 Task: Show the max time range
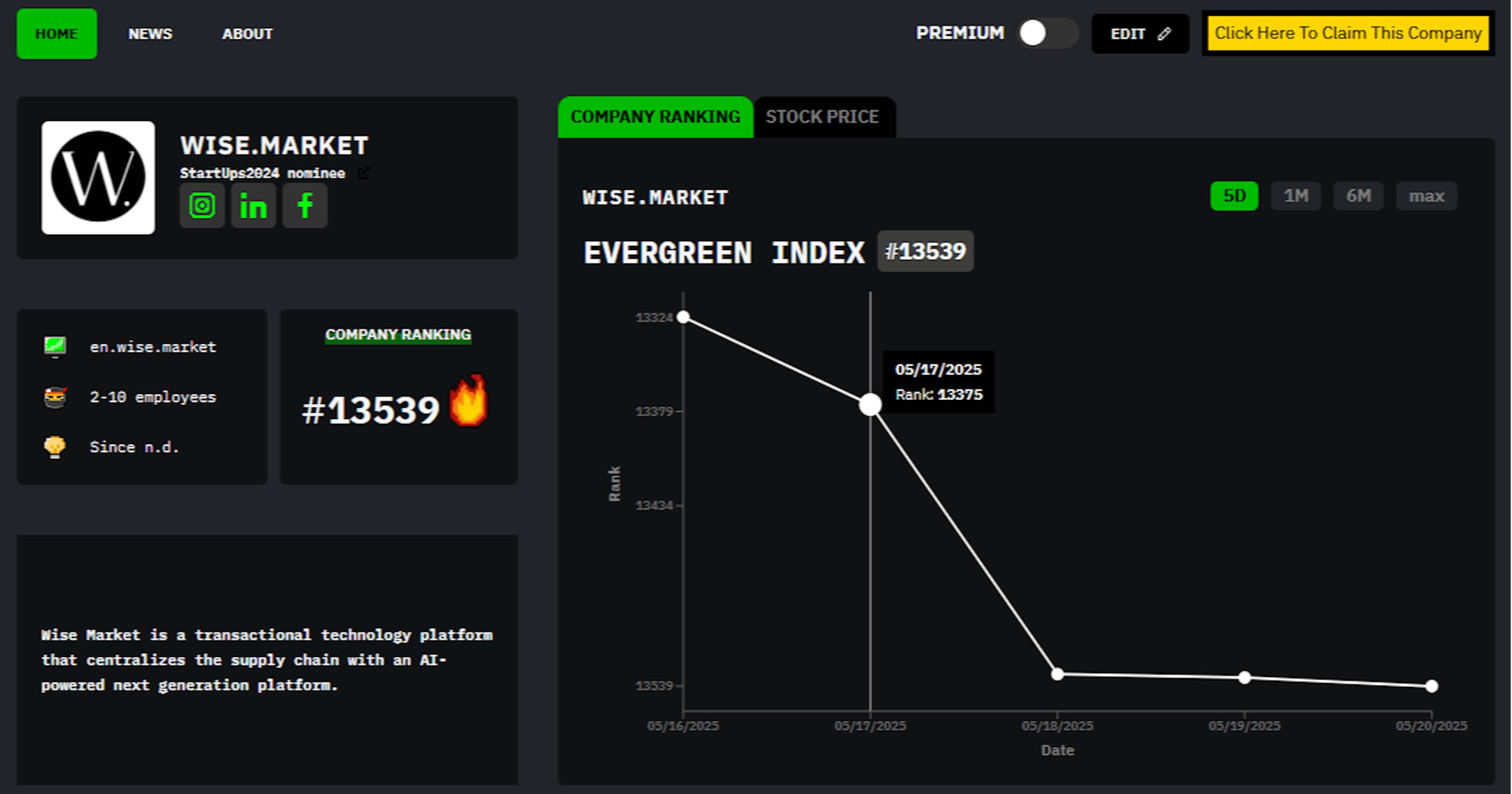point(1426,196)
